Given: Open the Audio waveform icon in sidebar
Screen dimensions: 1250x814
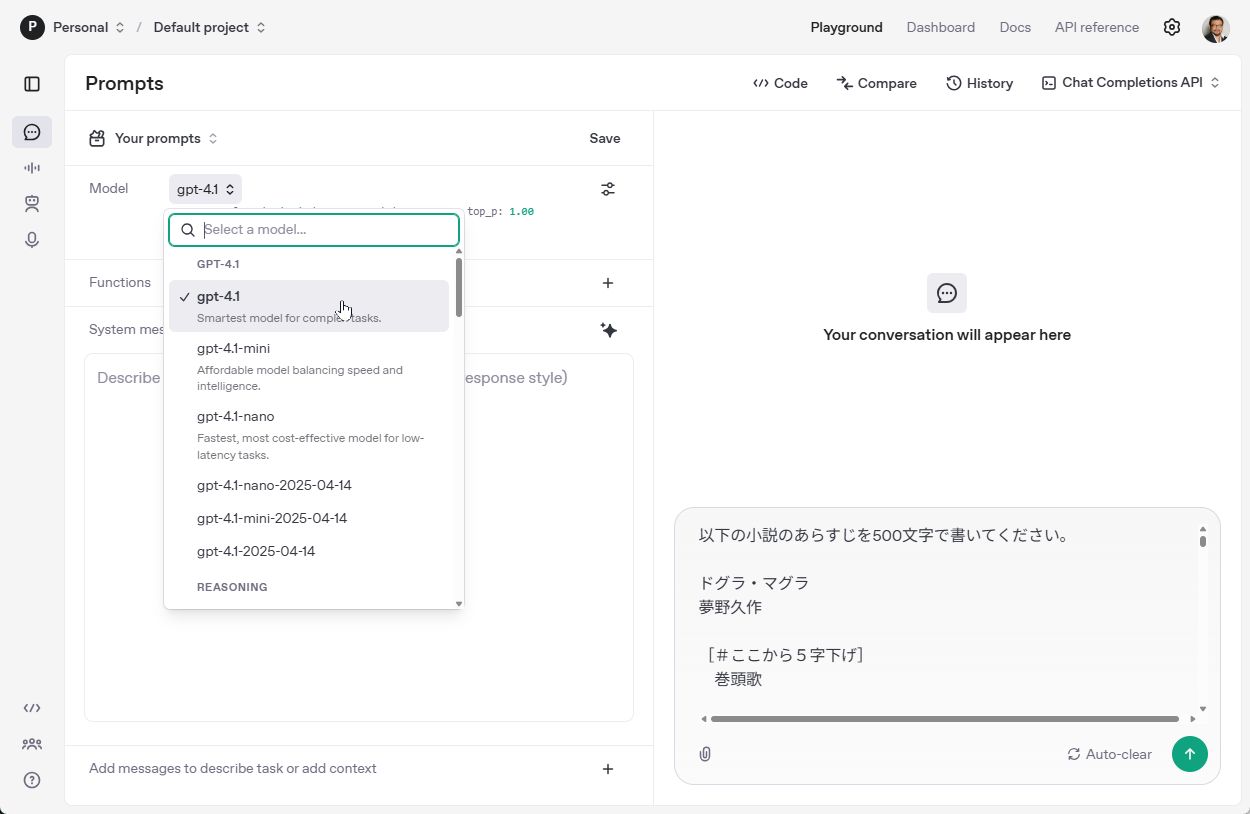Looking at the screenshot, I should tap(32, 168).
